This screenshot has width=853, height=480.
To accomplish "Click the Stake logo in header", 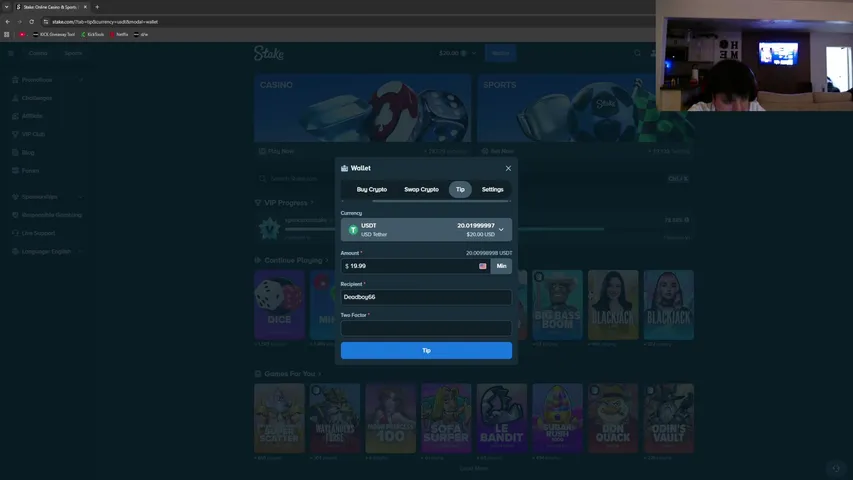I will (269, 53).
